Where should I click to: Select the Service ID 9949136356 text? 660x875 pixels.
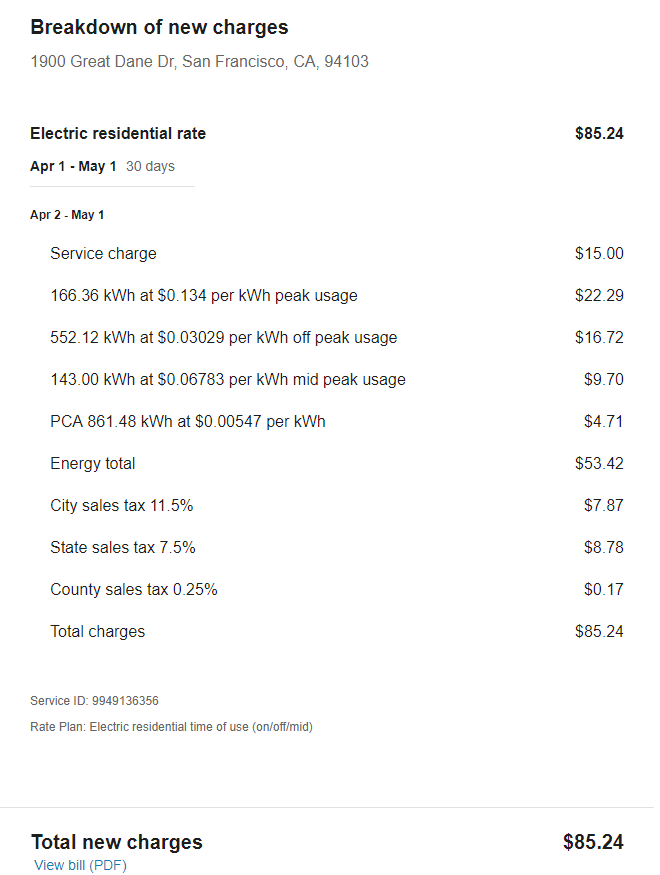(94, 701)
